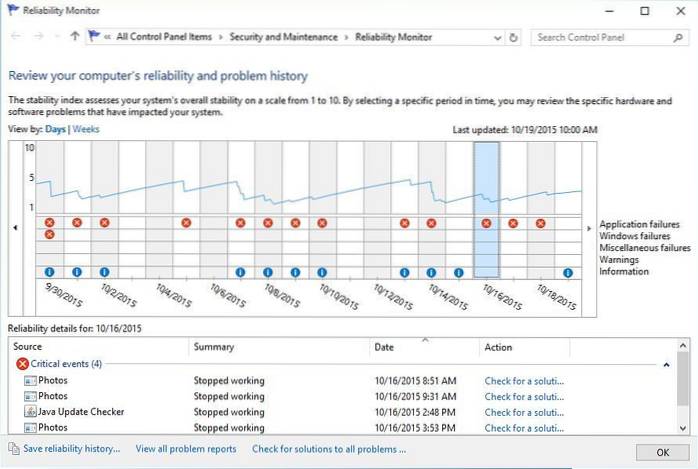The width and height of the screenshot is (698, 469).
Task: Select critical error icon on 10/16/2015 column
Action: coord(486,223)
